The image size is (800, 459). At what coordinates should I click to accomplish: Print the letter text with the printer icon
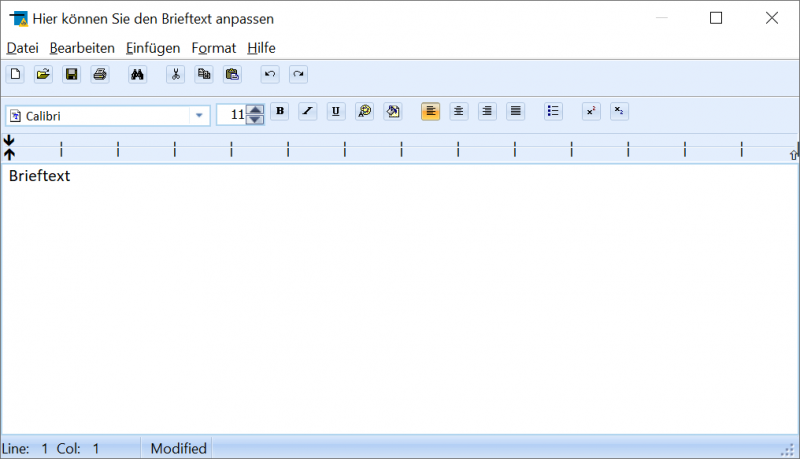coord(100,74)
